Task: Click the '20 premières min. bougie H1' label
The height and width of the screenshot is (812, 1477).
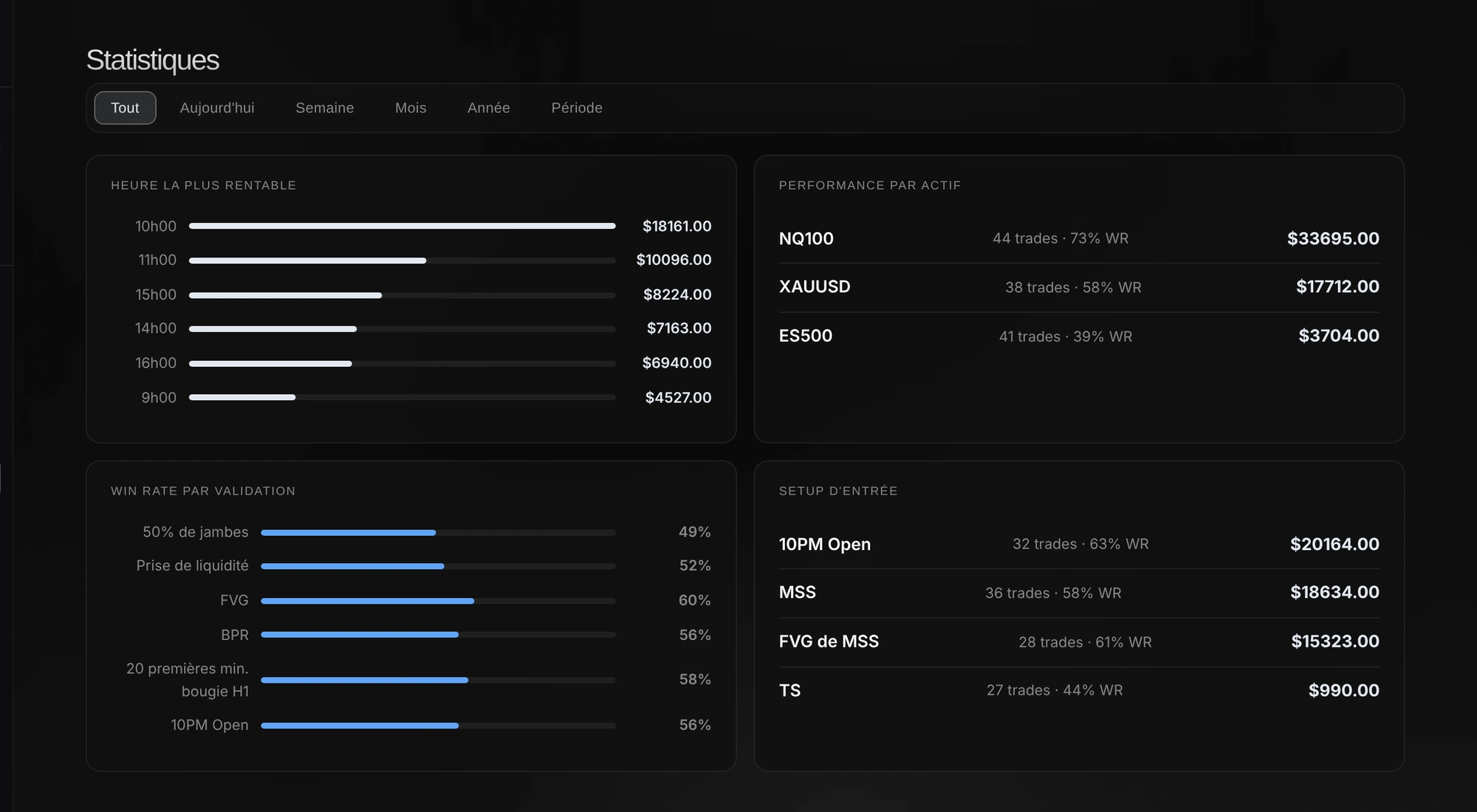Action: pos(188,680)
